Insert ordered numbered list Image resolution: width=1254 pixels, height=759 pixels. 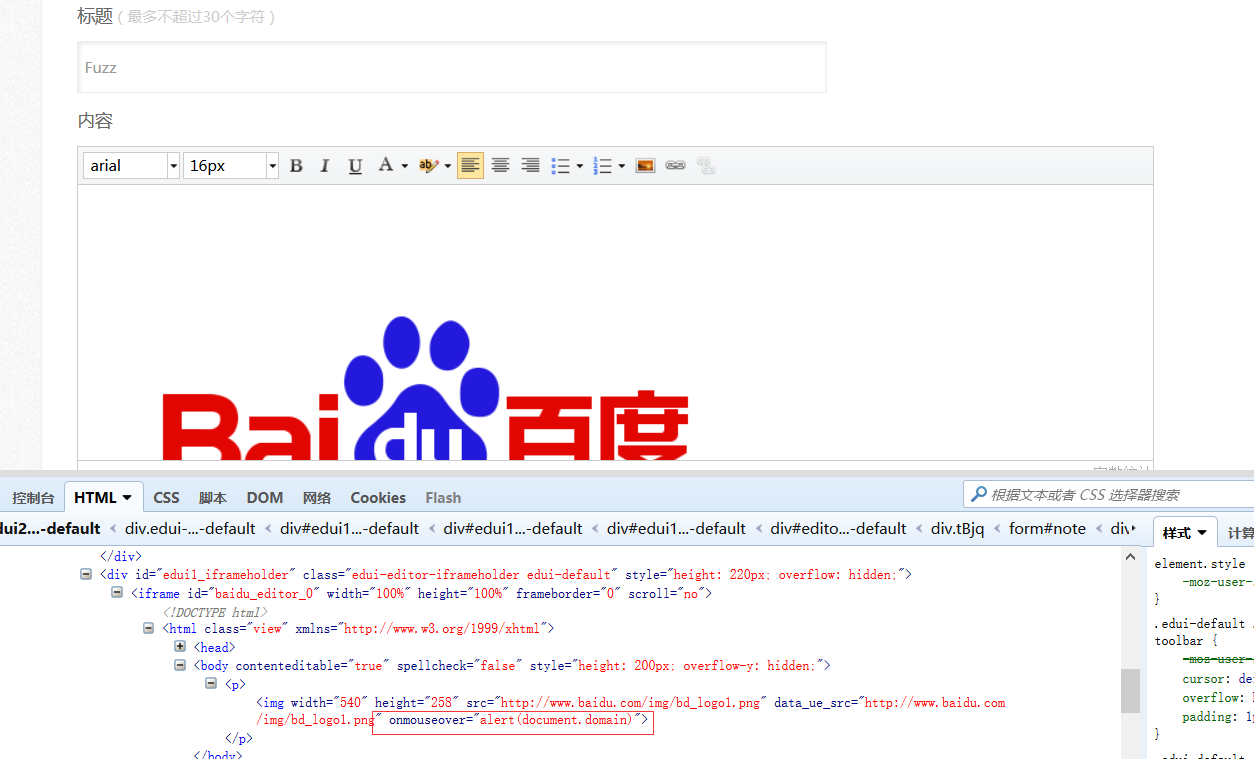pos(602,166)
